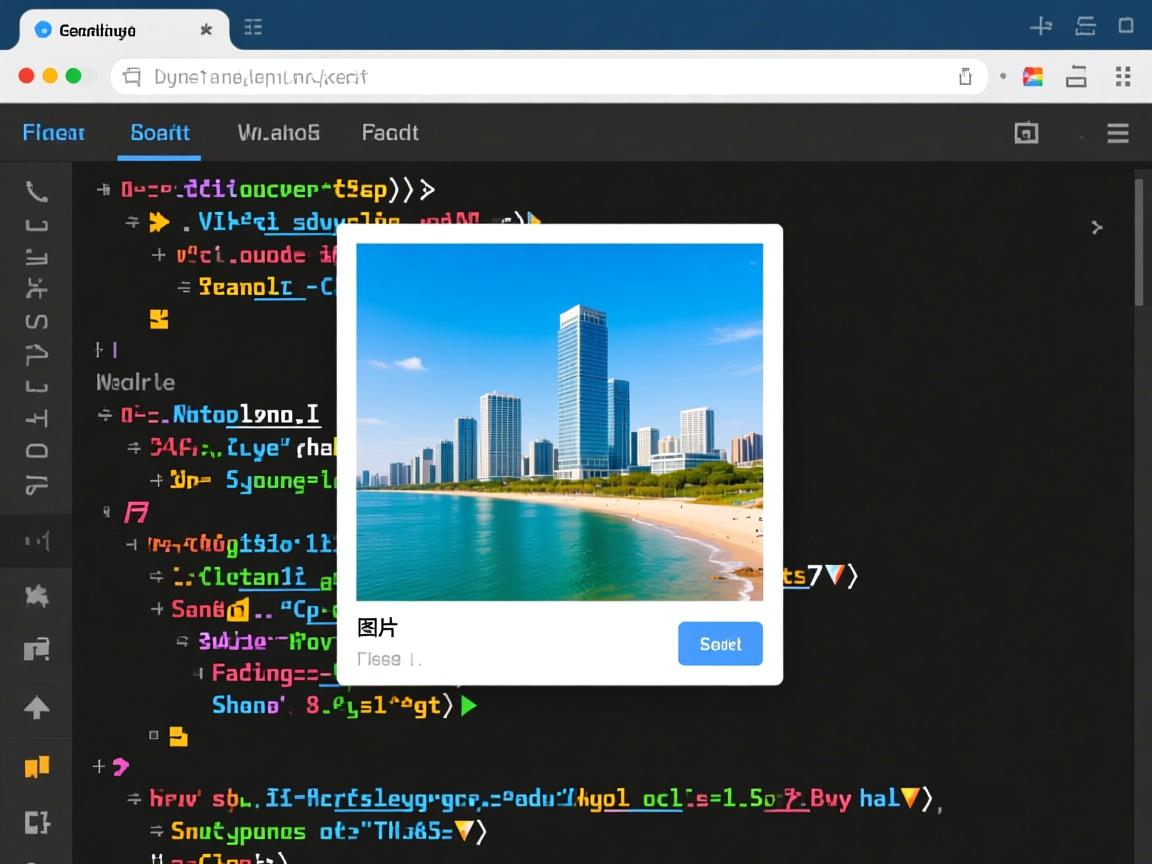Click the upward arrow icon in left sidebar
This screenshot has height=864, width=1152.
pos(36,708)
